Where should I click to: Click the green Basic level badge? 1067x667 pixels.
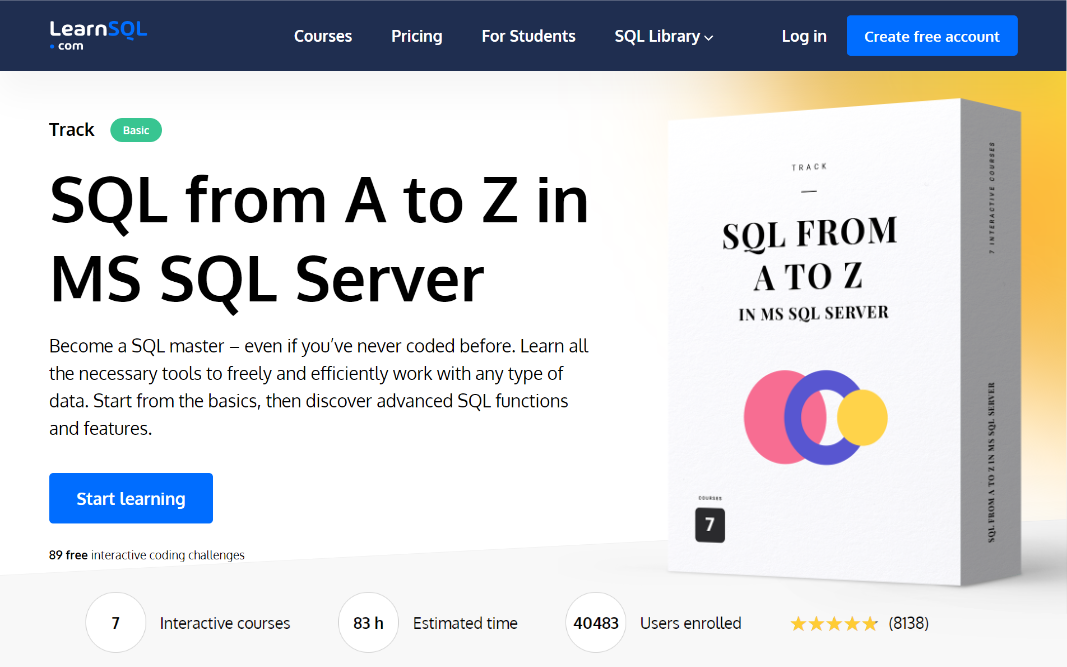pyautogui.click(x=136, y=130)
